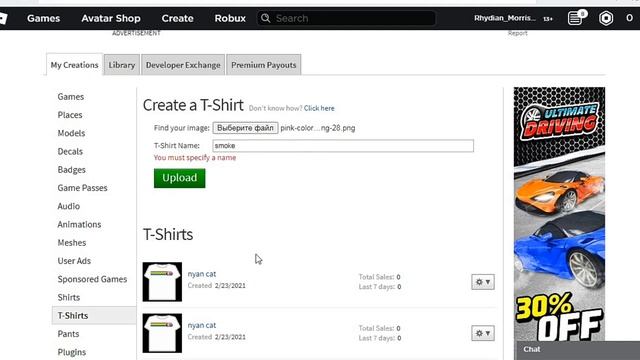This screenshot has height=360, width=640.
Task: Select User Ads in sidebar
Action: [74, 261]
